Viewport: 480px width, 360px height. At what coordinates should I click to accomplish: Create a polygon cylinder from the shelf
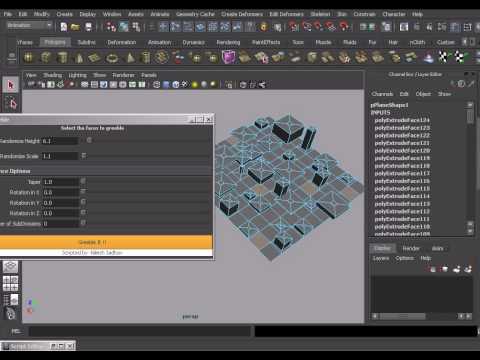62,57
